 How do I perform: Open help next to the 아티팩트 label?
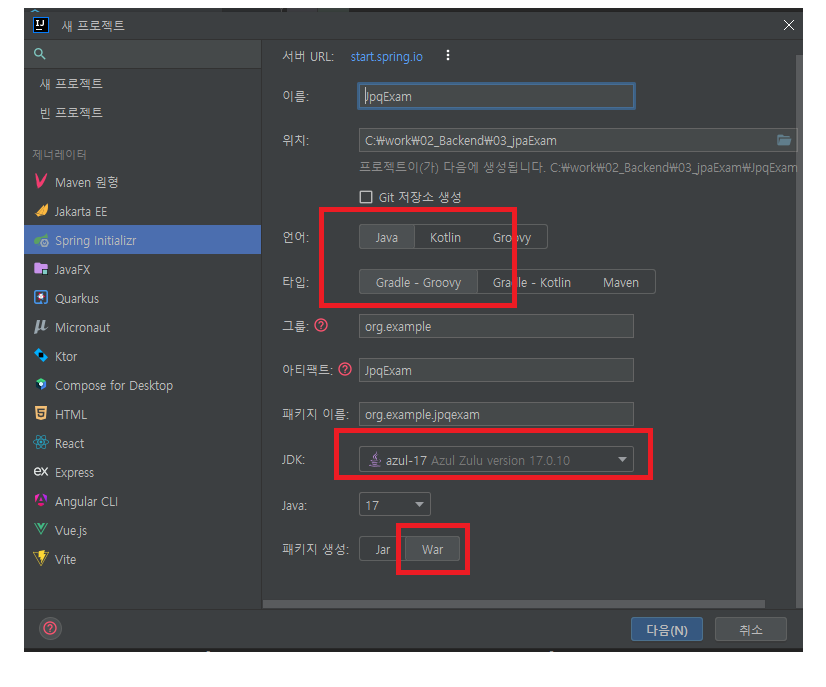(x=345, y=369)
